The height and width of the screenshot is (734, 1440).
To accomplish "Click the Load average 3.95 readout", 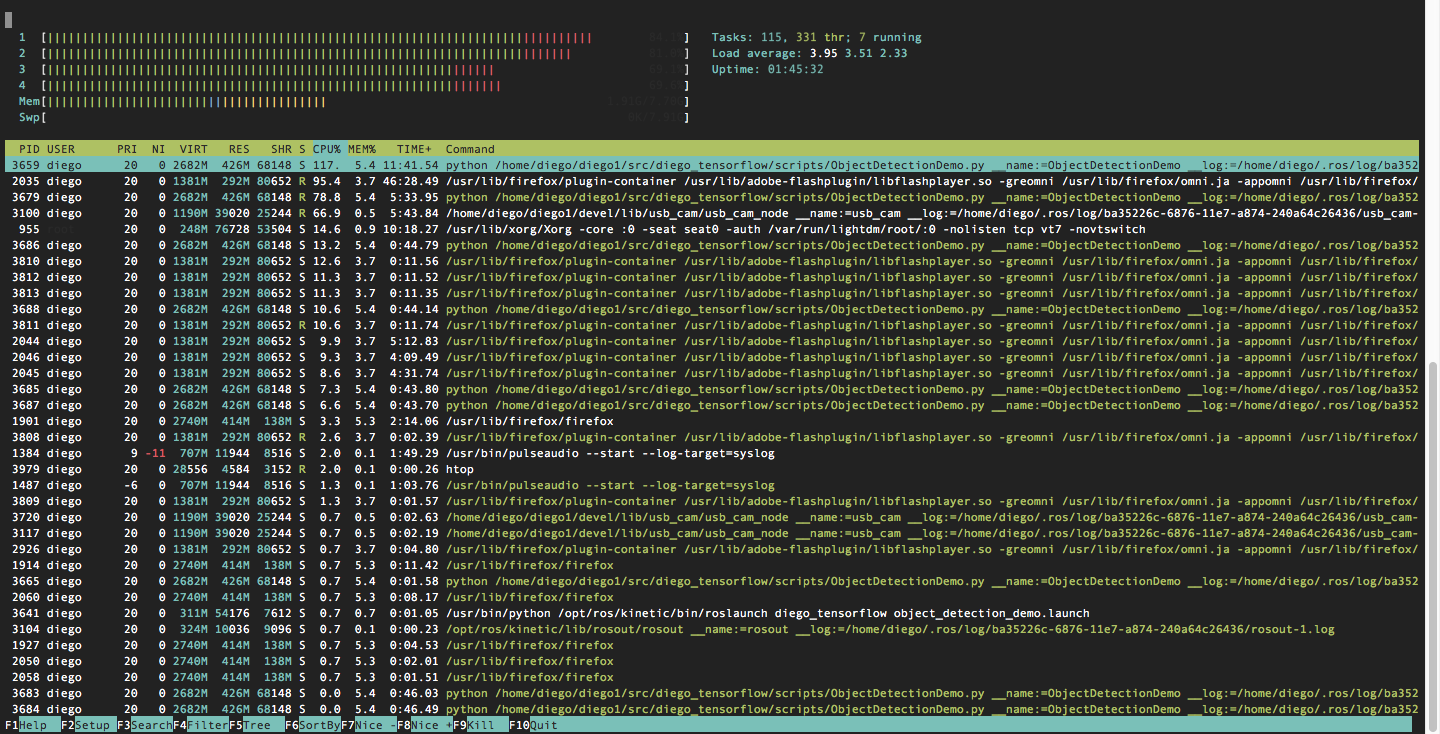I will (809, 54).
